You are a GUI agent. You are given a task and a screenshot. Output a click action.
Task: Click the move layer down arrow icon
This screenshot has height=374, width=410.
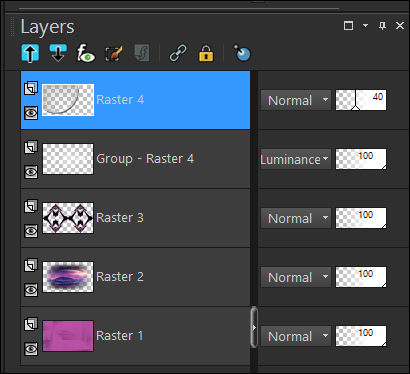point(58,53)
